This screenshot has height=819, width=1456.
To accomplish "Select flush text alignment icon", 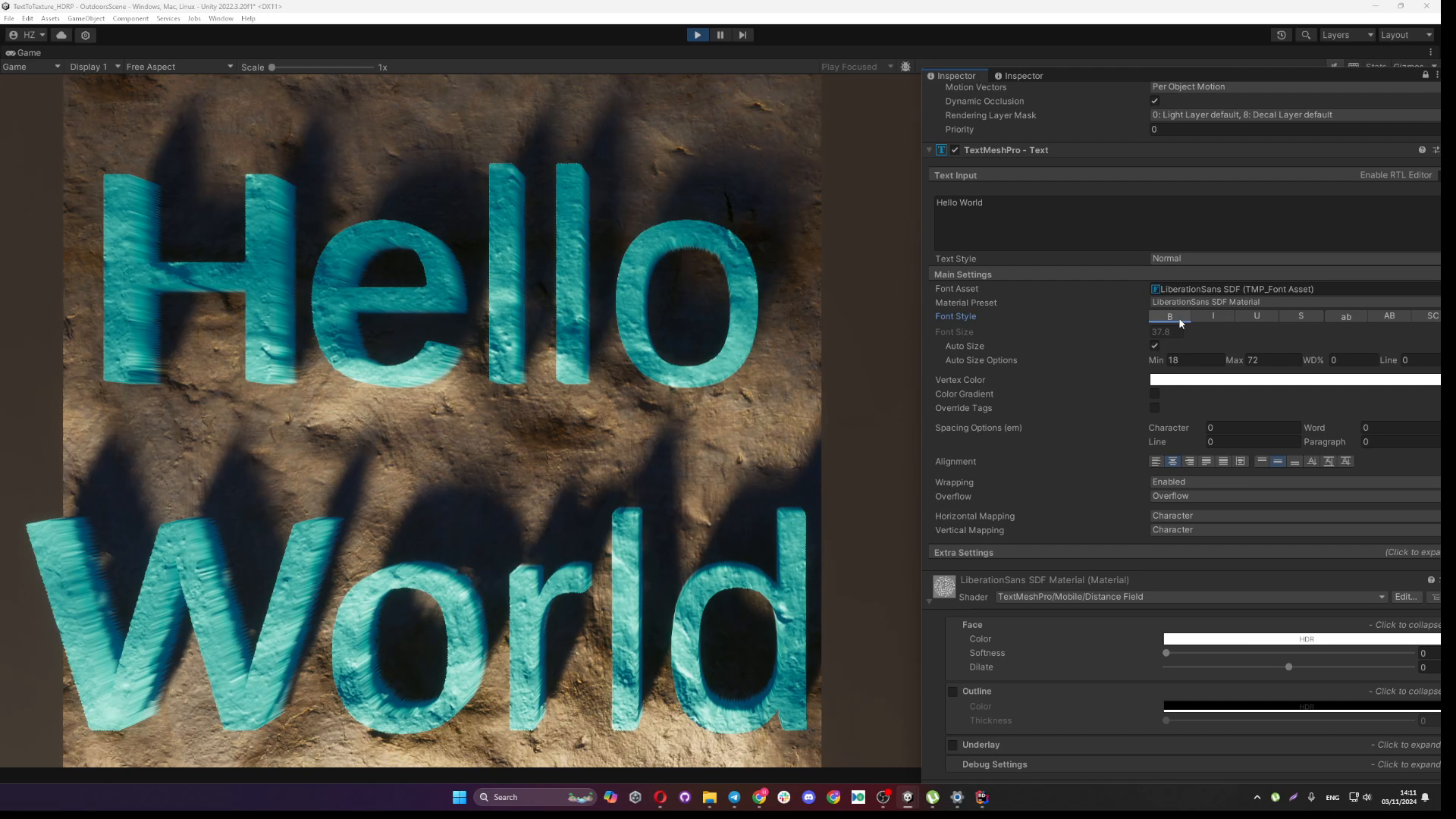I will 1222,461.
